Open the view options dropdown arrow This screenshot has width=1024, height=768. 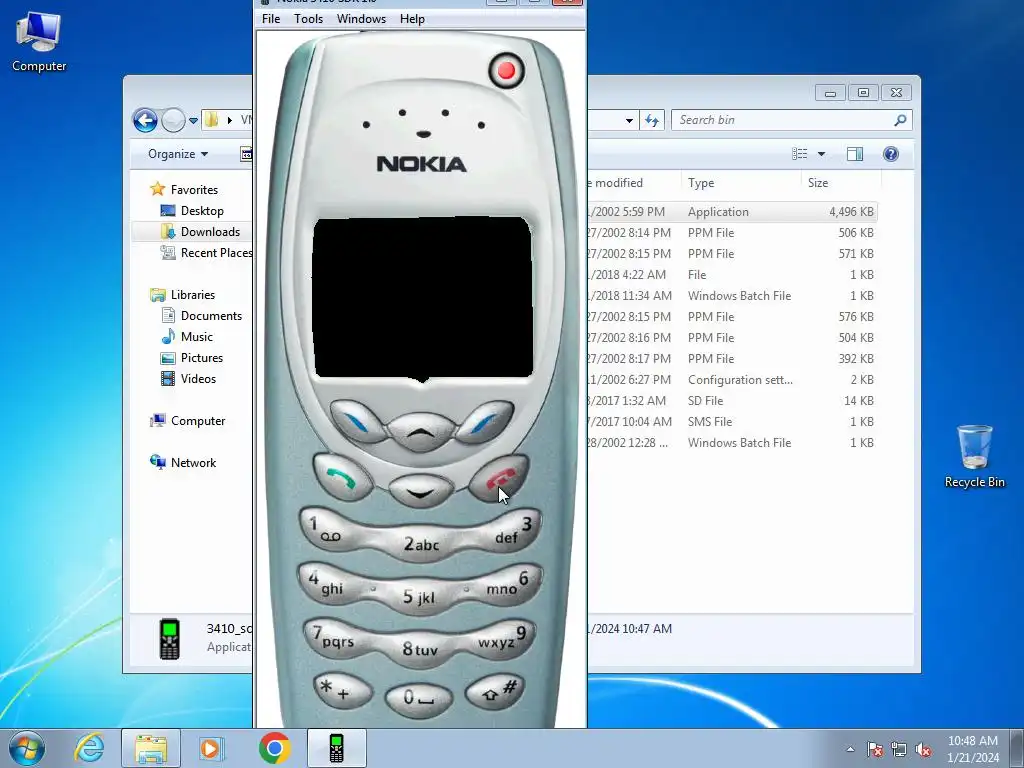822,154
